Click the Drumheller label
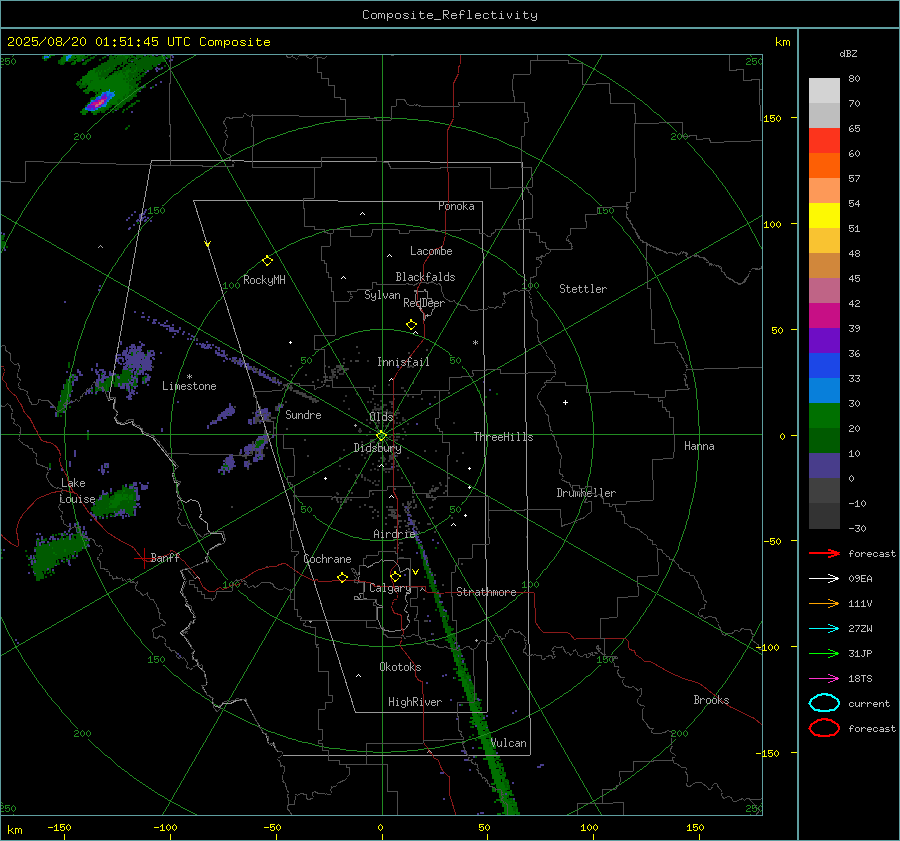 coord(586,493)
